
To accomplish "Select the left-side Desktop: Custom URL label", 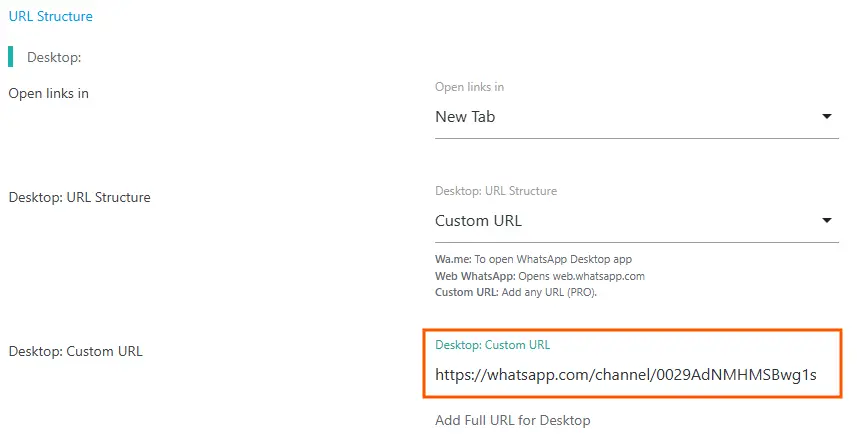I will click(75, 351).
